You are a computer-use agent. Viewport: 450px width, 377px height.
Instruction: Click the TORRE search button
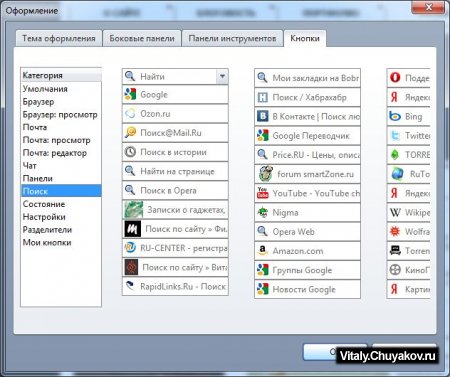[409, 155]
